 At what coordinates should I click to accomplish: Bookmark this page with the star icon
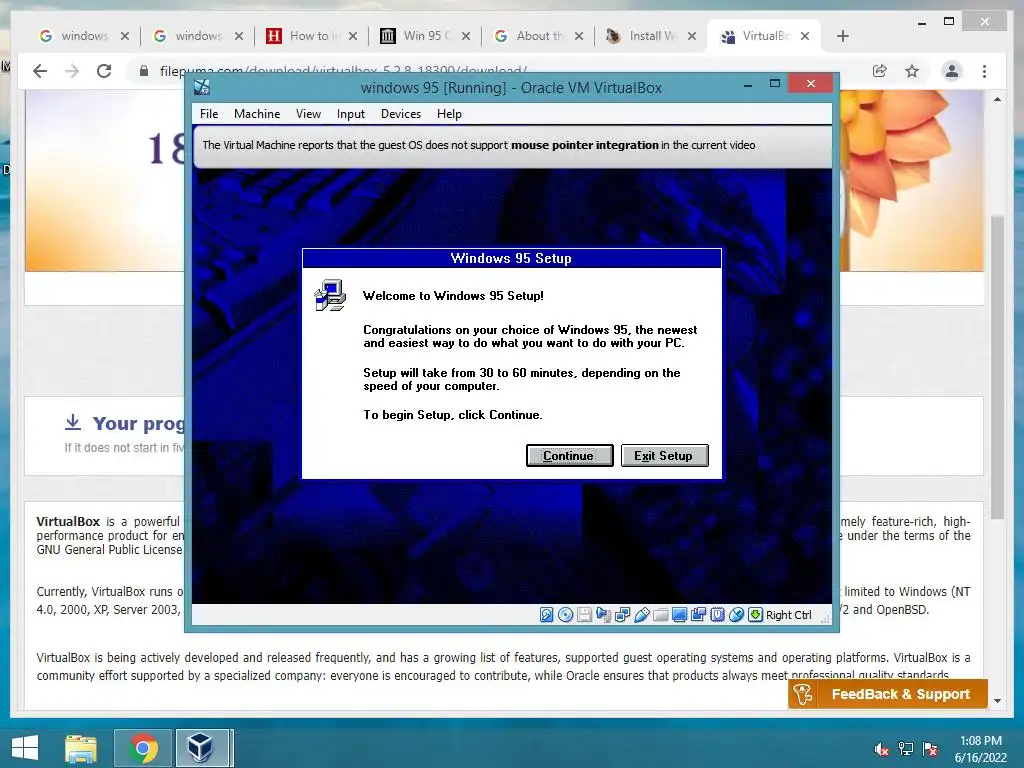pyautogui.click(x=912, y=71)
